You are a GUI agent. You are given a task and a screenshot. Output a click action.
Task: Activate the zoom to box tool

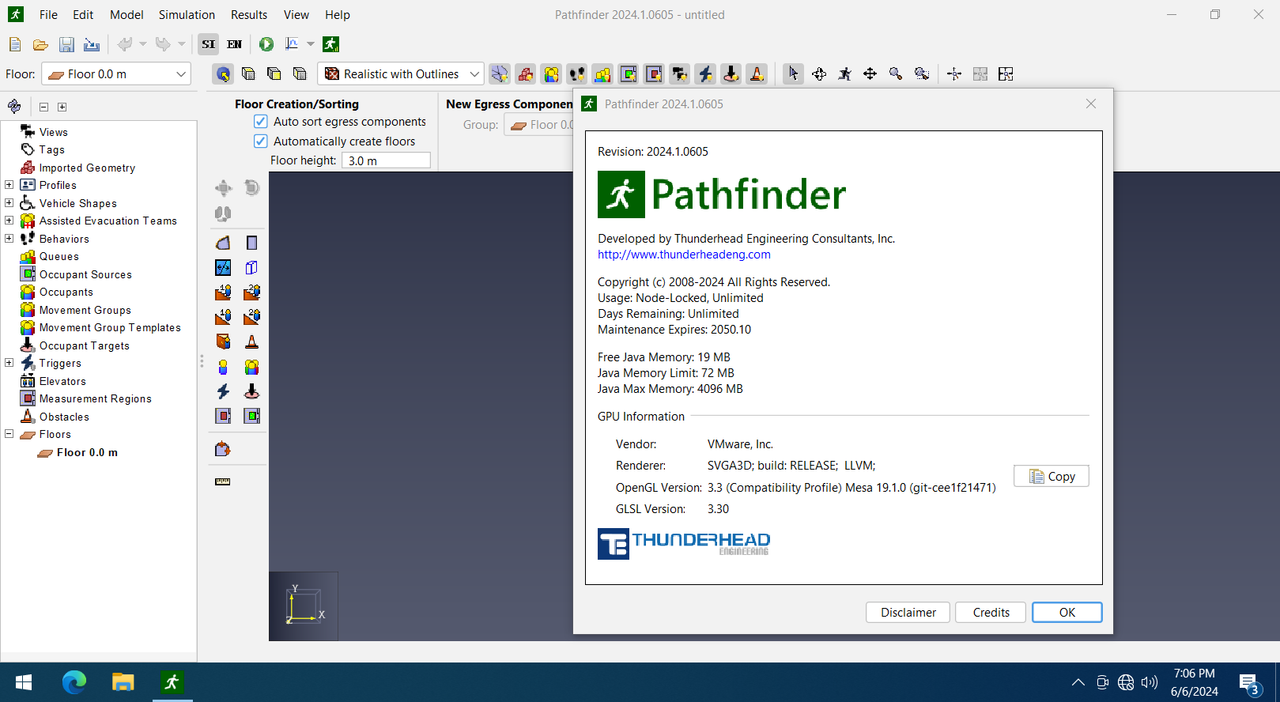coord(922,74)
